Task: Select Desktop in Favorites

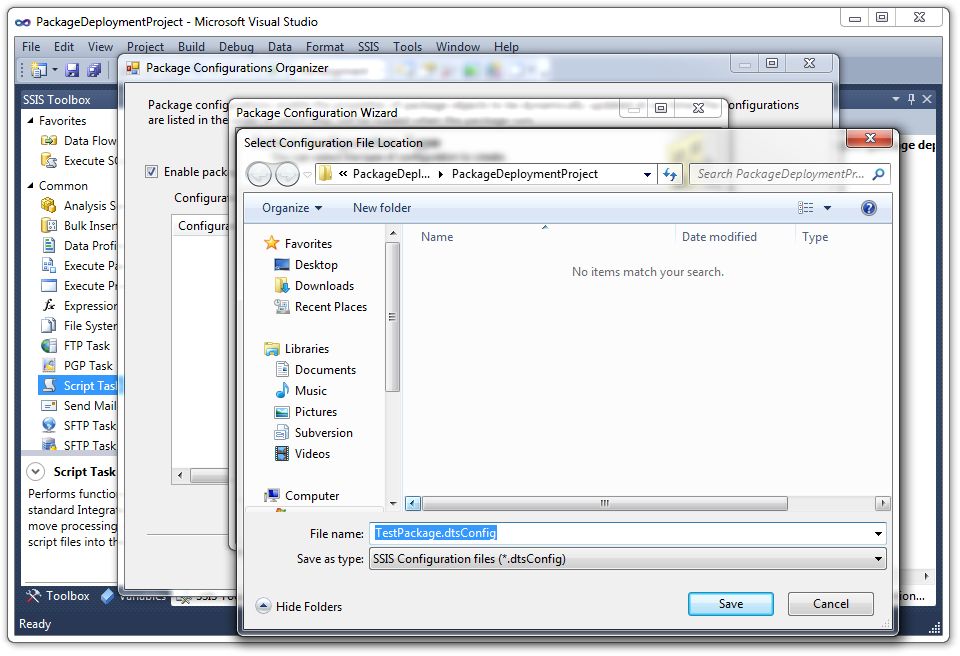Action: [306, 265]
